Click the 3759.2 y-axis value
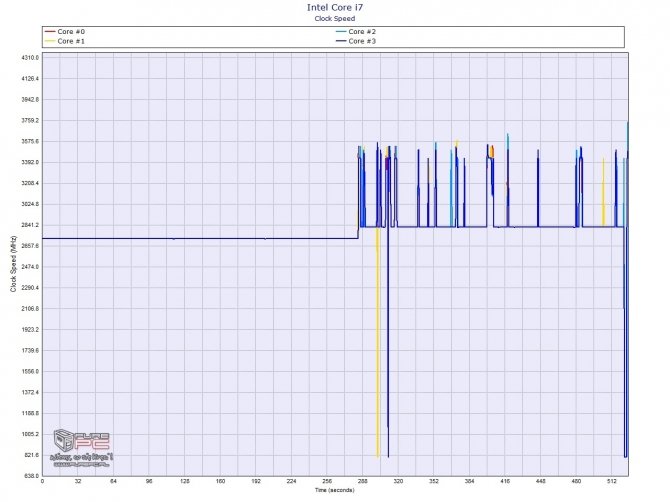Image resolution: width=670 pixels, height=502 pixels. pos(30,120)
